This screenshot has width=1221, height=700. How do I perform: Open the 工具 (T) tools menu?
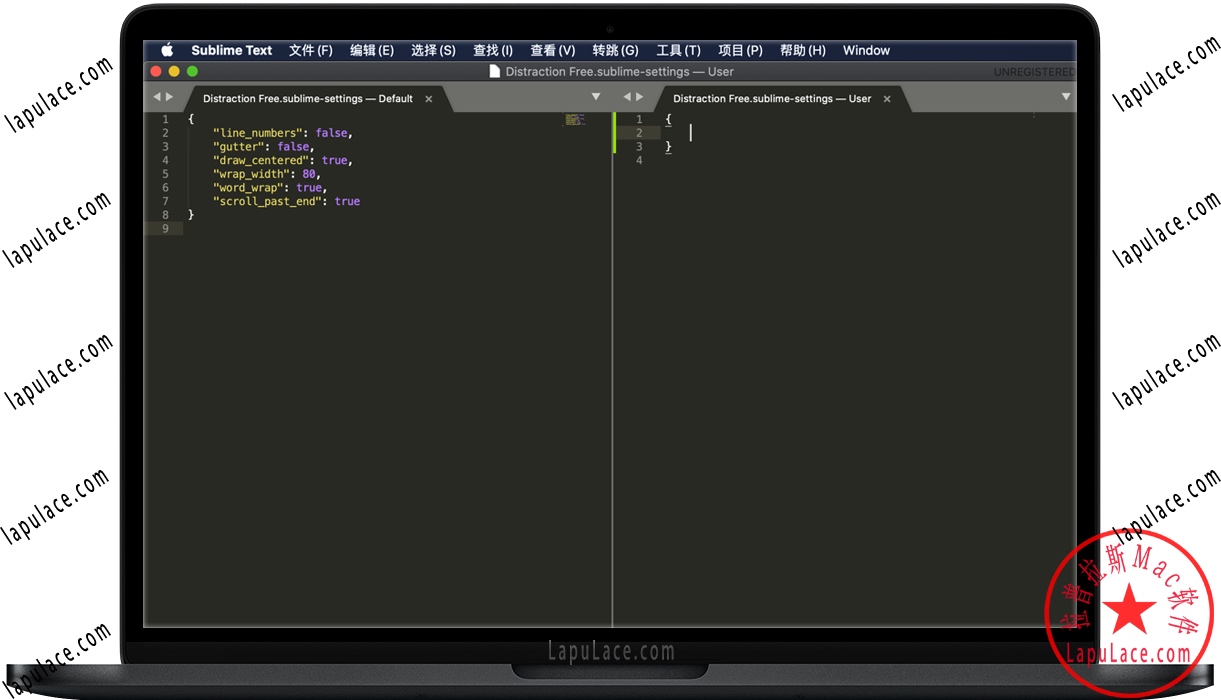[678, 50]
